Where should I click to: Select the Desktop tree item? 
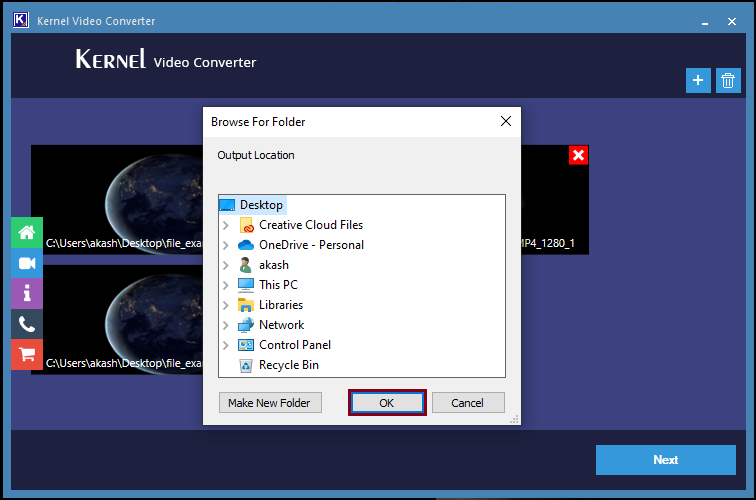click(253, 205)
